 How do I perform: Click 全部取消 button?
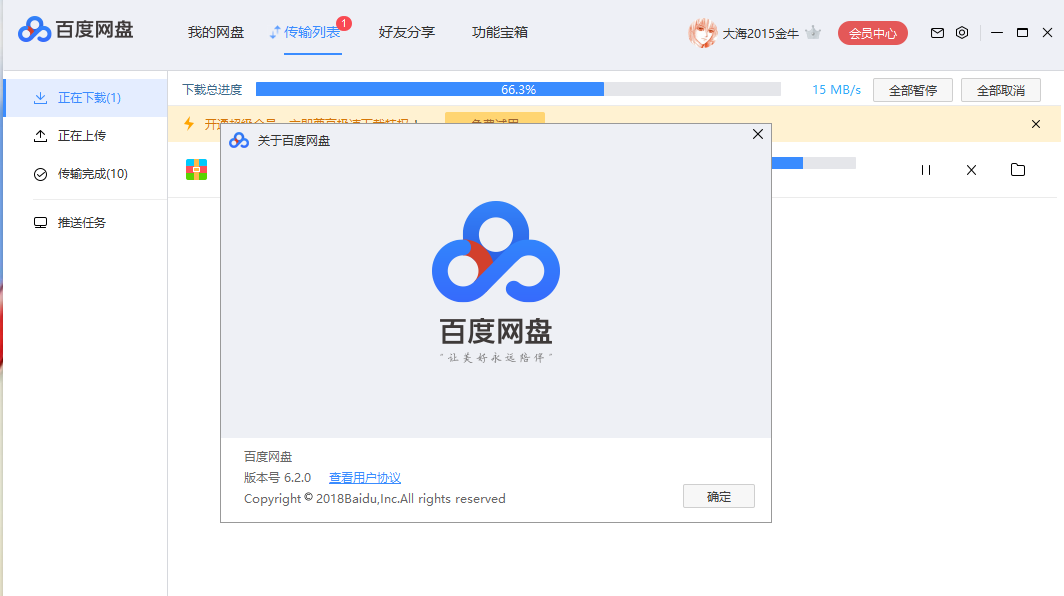(x=1000, y=90)
